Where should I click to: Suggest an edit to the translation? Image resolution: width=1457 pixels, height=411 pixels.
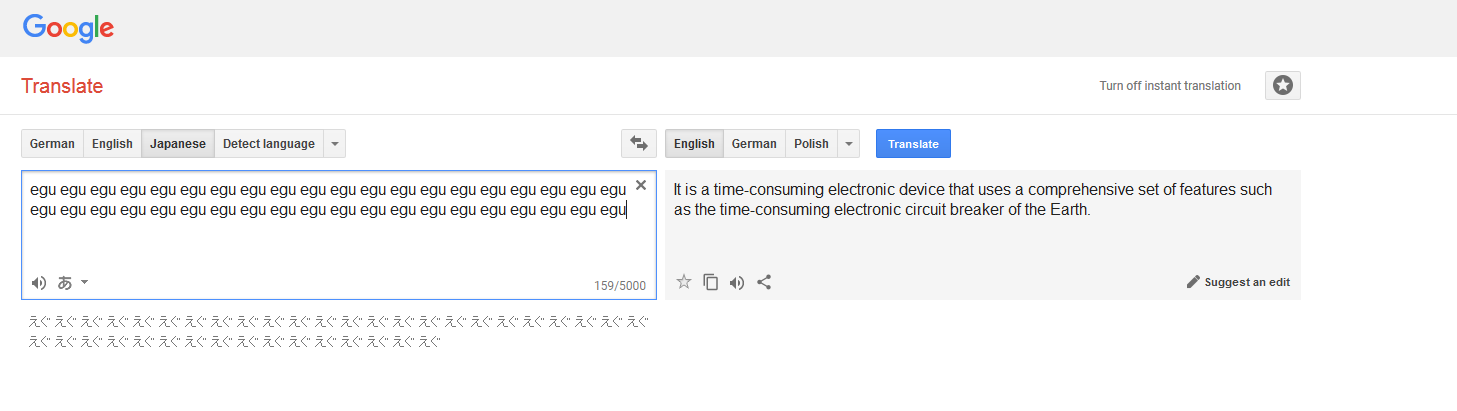pos(1238,282)
